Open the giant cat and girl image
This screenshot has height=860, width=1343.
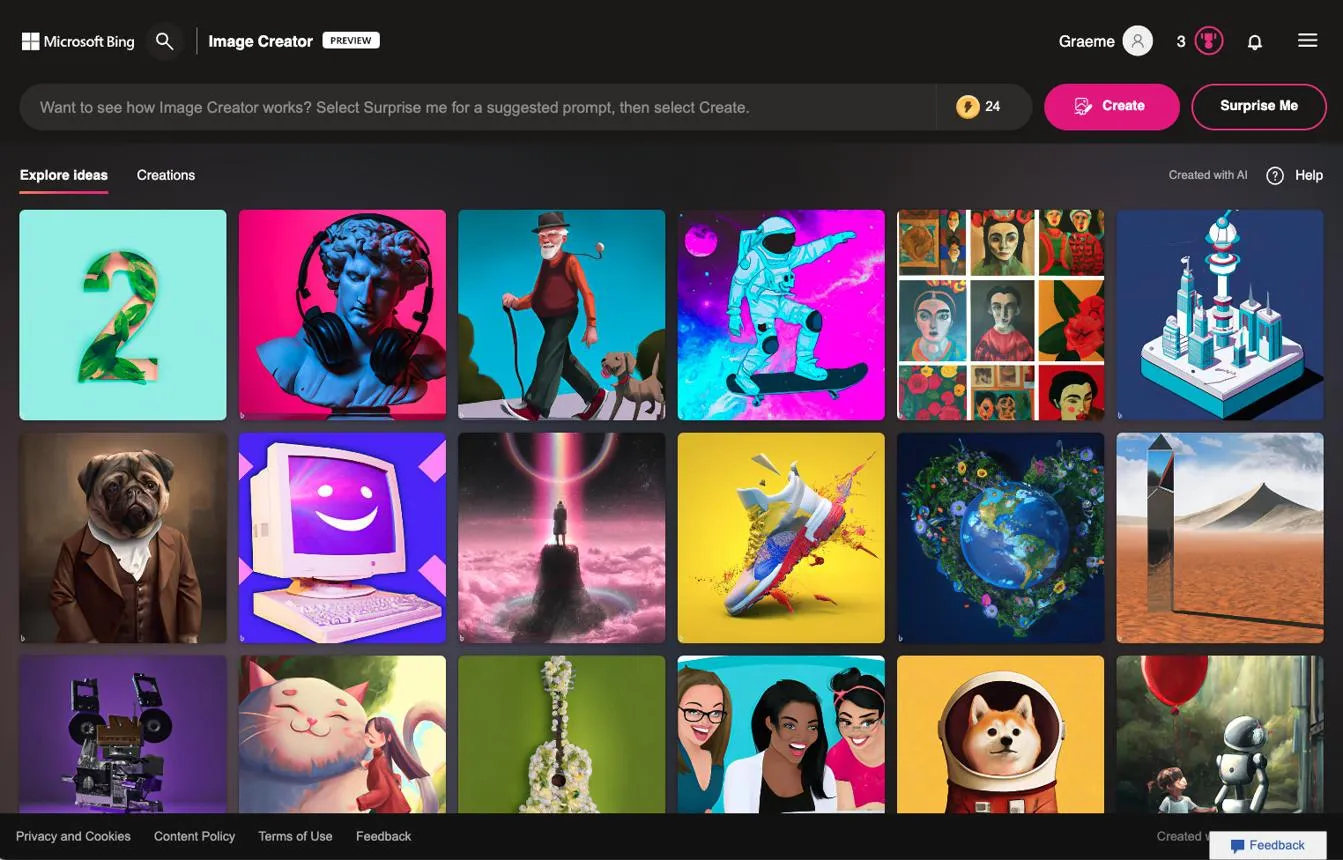pos(342,735)
